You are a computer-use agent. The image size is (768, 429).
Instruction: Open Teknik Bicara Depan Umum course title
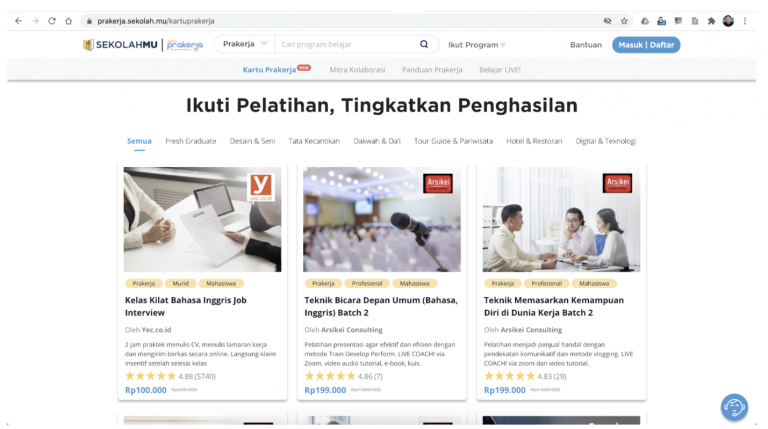coord(381,306)
